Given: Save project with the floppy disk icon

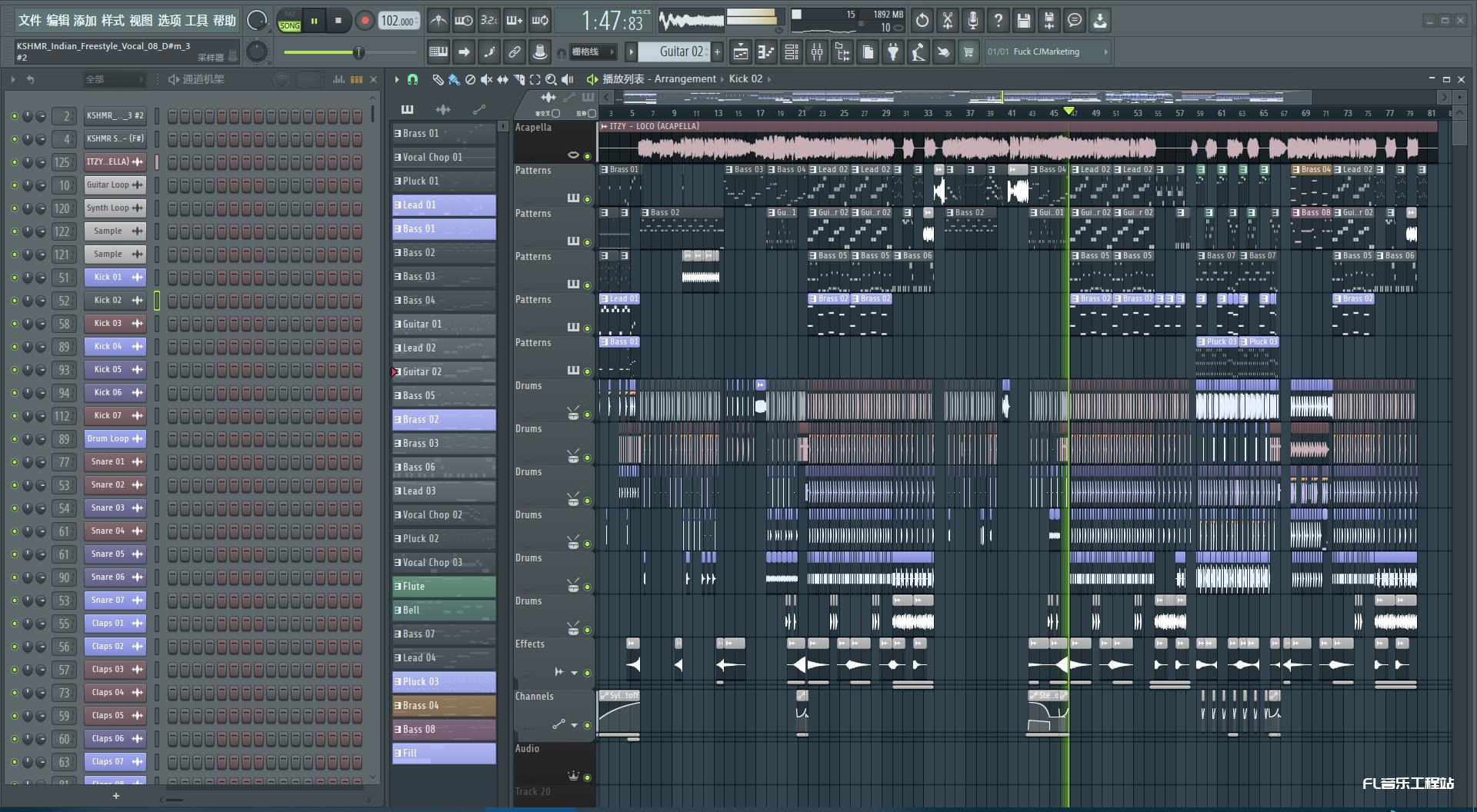Looking at the screenshot, I should (x=1024, y=21).
